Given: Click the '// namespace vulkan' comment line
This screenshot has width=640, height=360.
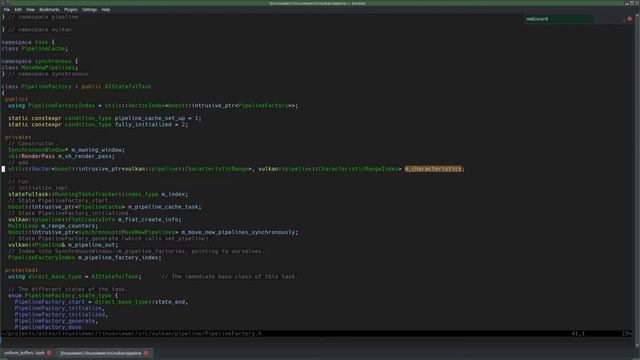Looking at the screenshot, I should coord(36,29).
